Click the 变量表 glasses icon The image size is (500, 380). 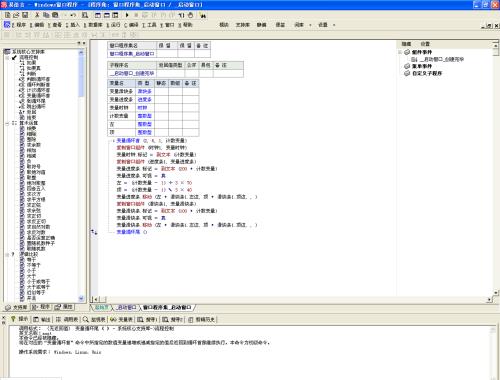pyautogui.click(x=113, y=319)
